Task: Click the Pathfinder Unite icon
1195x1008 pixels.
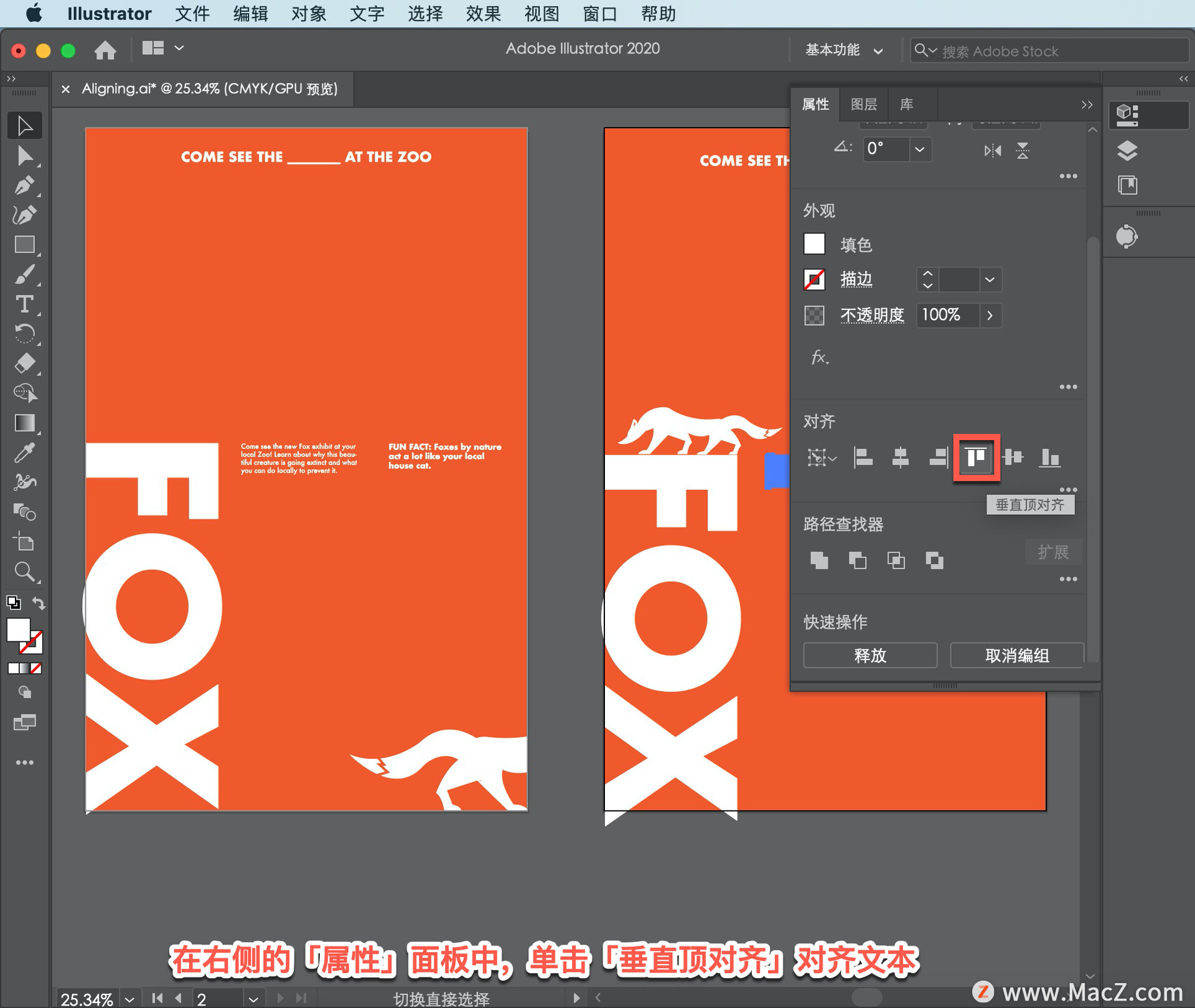Action: 819,560
